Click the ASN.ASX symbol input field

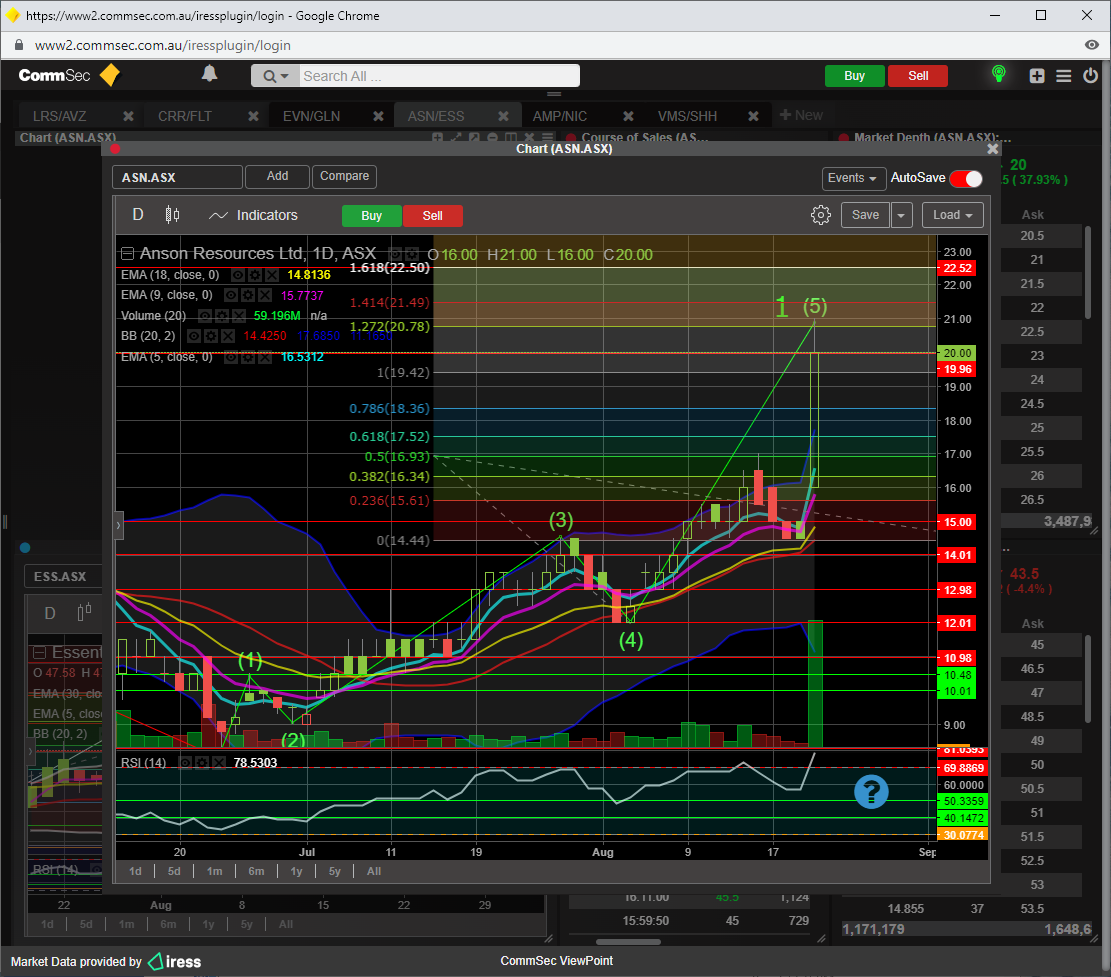[x=177, y=177]
